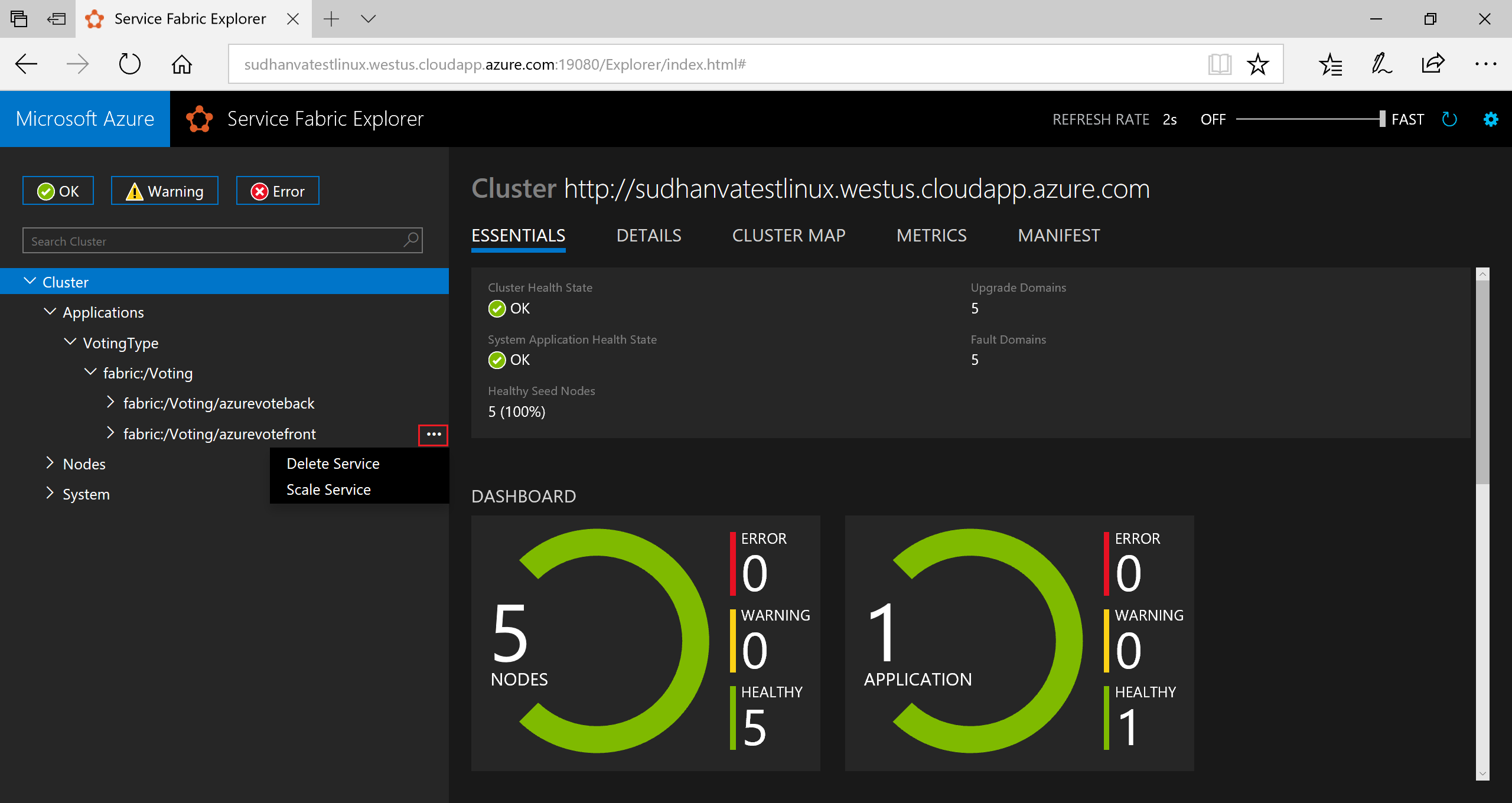Select the METRICS tab
Image resolution: width=1512 pixels, height=803 pixels.
coord(930,234)
